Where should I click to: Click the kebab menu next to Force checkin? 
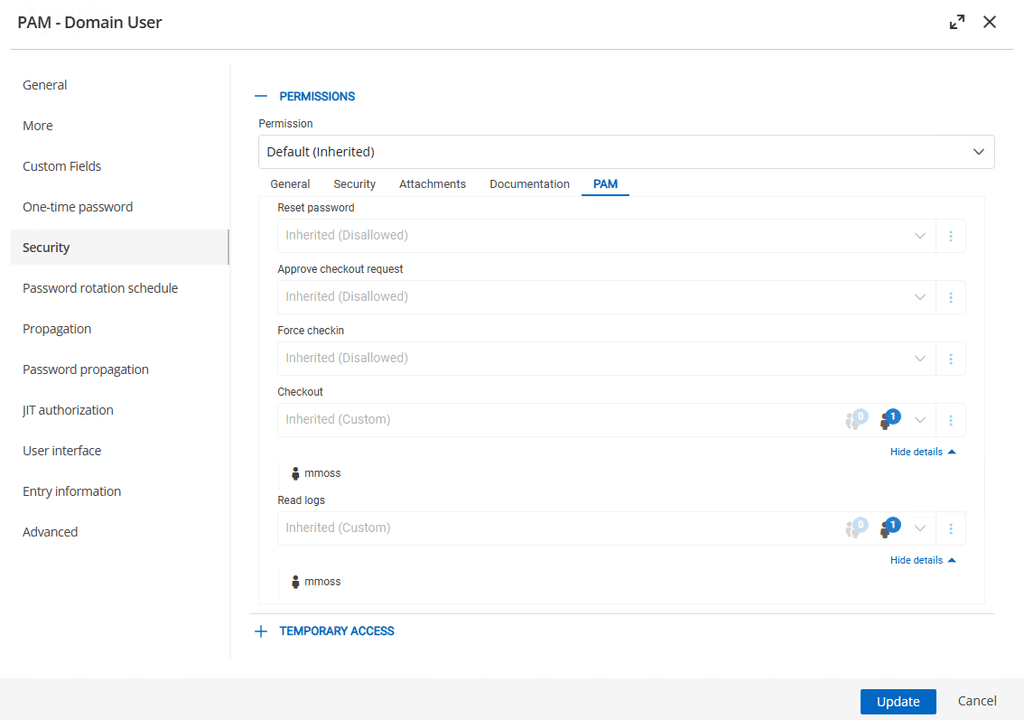[x=950, y=358]
